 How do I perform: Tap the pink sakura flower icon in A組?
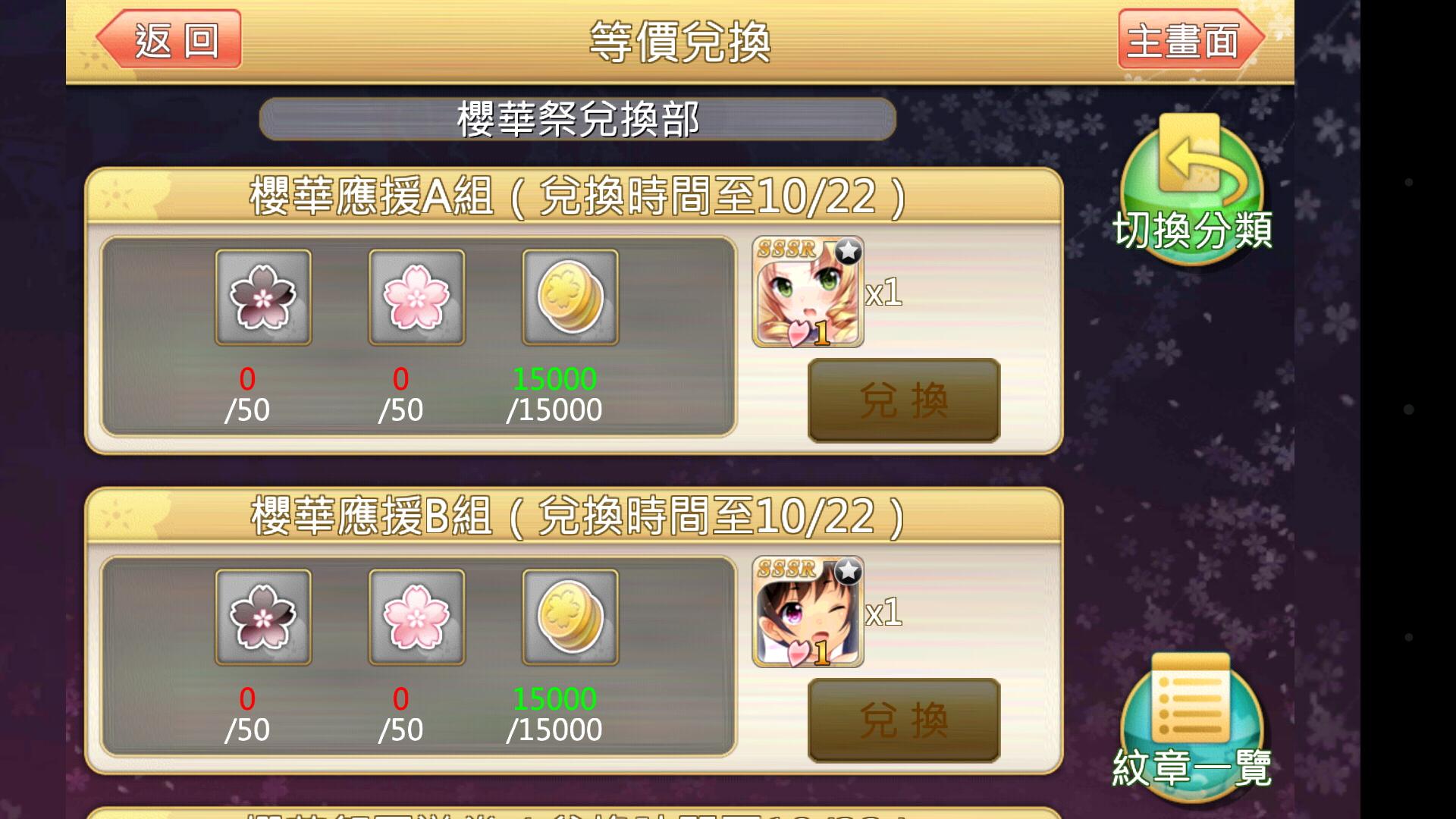[x=416, y=297]
